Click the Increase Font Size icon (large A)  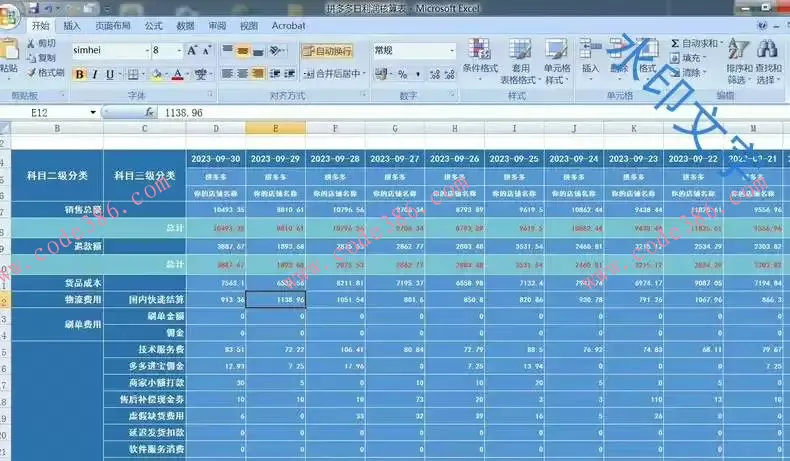[192, 50]
